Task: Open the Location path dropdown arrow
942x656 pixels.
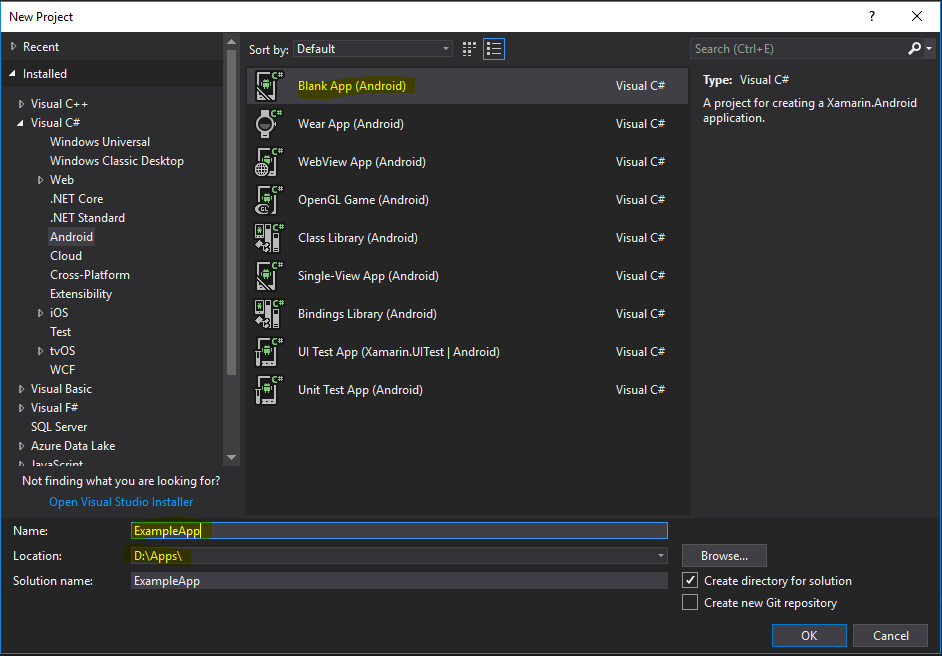Action: pos(660,556)
